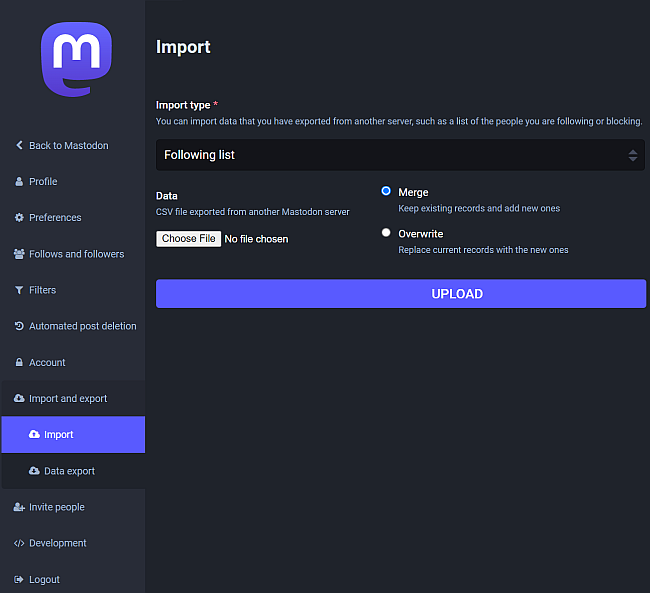The image size is (650, 593).
Task: Click the back chevron icon beside Back to Mastodon
Action: coord(19,145)
